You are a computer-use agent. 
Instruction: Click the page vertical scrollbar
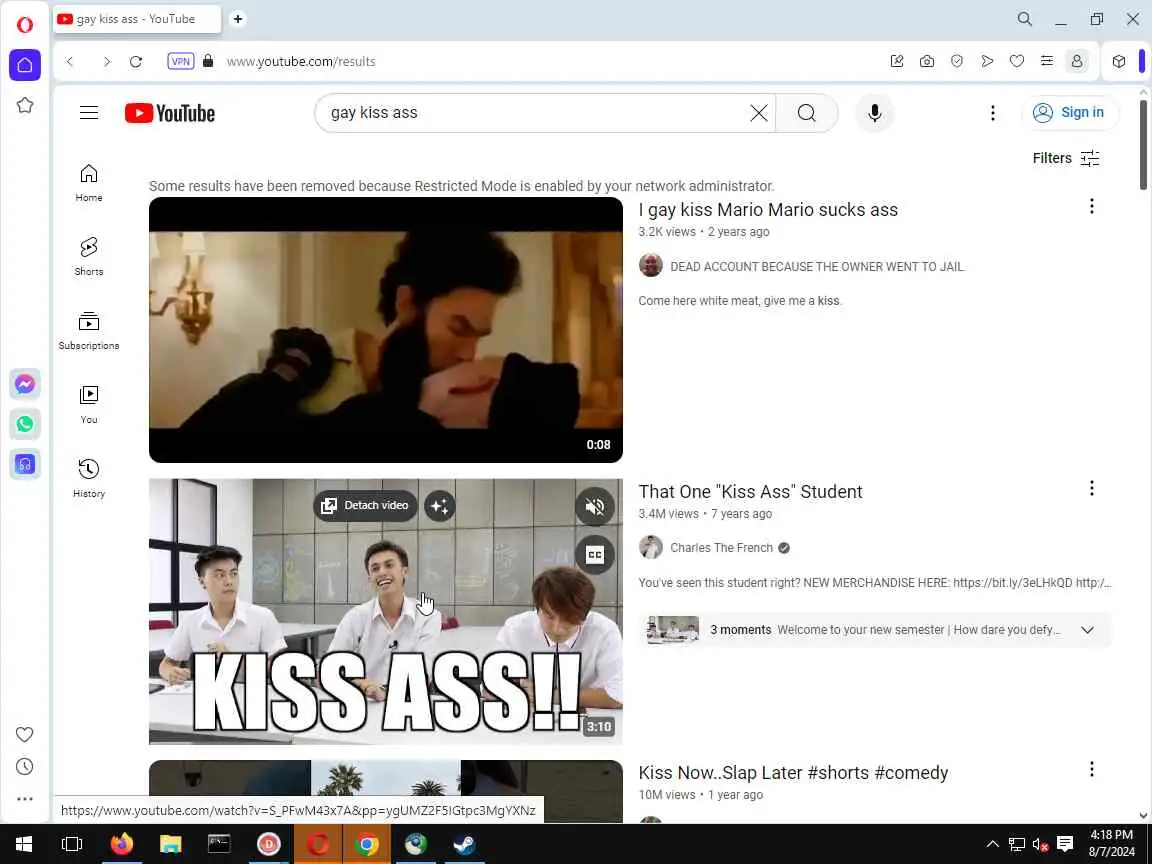[x=1143, y=145]
